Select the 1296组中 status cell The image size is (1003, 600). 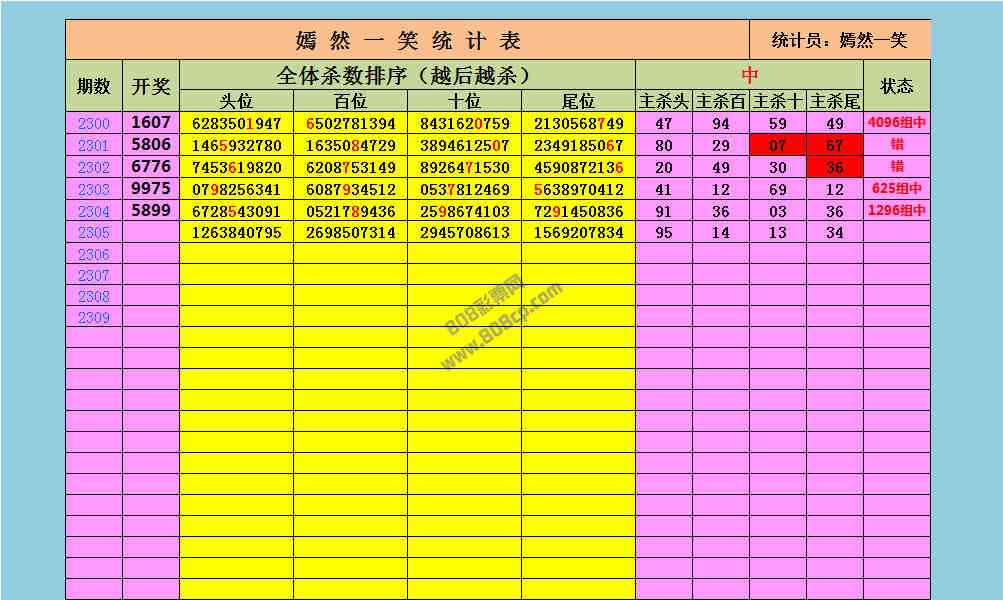coord(897,211)
